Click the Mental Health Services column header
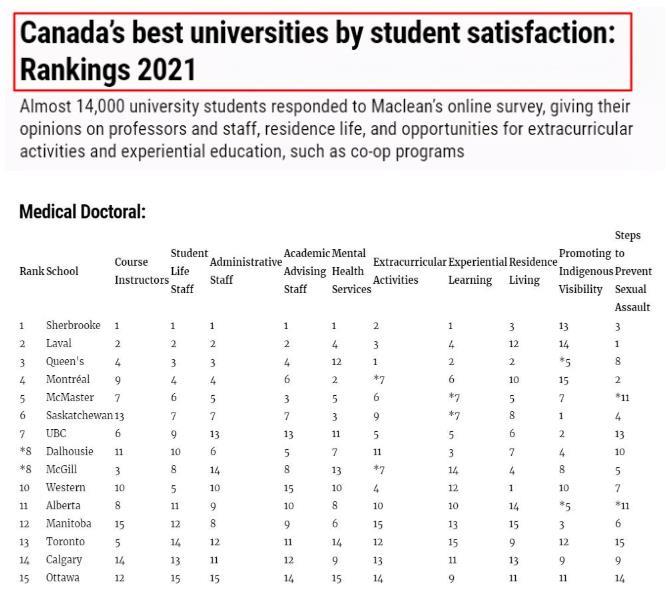This screenshot has width=667, height=597. (x=351, y=271)
